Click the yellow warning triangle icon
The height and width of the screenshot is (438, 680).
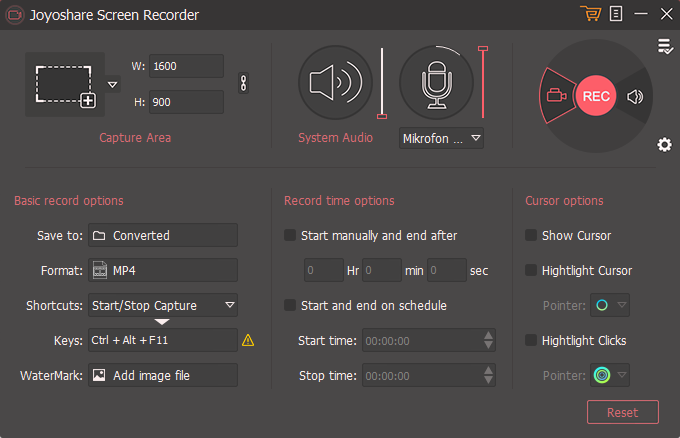(x=248, y=340)
